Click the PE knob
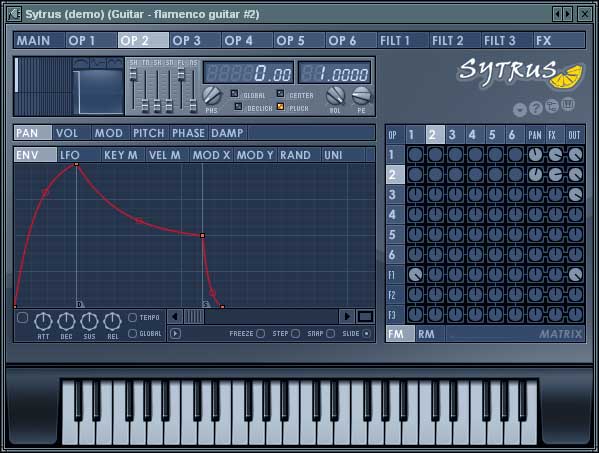The image size is (599, 453). 361,95
